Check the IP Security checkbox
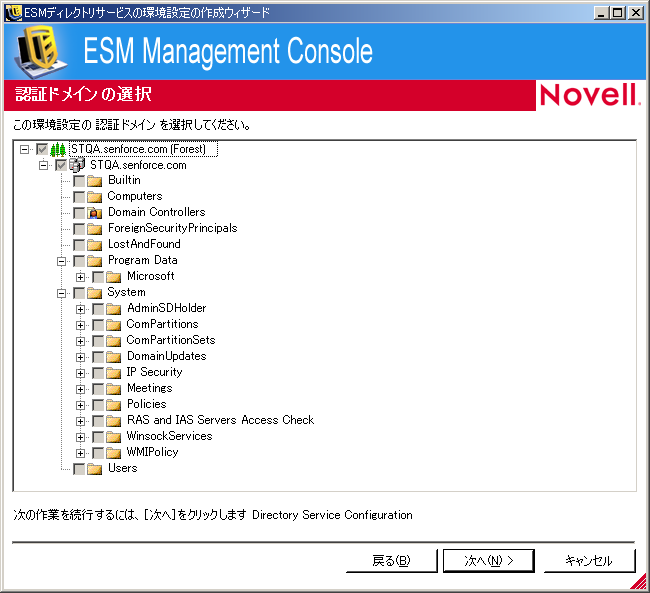650x593 pixels. pos(98,373)
